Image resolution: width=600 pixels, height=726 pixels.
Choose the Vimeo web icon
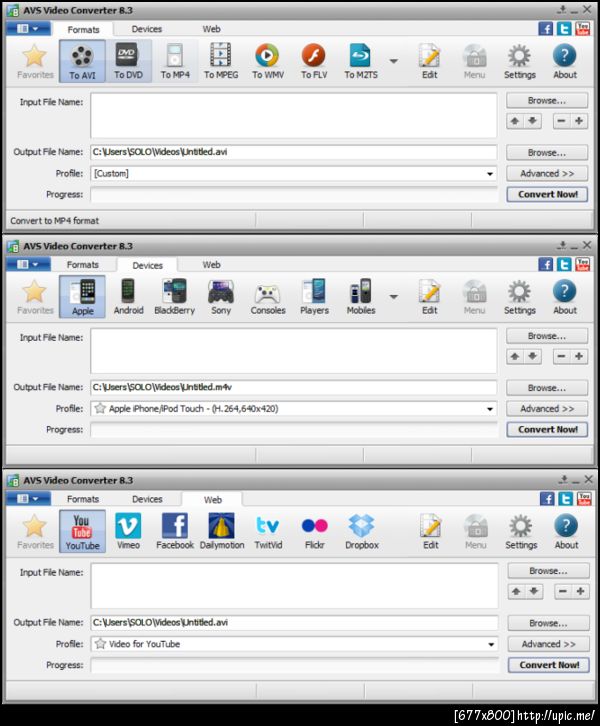pos(128,532)
